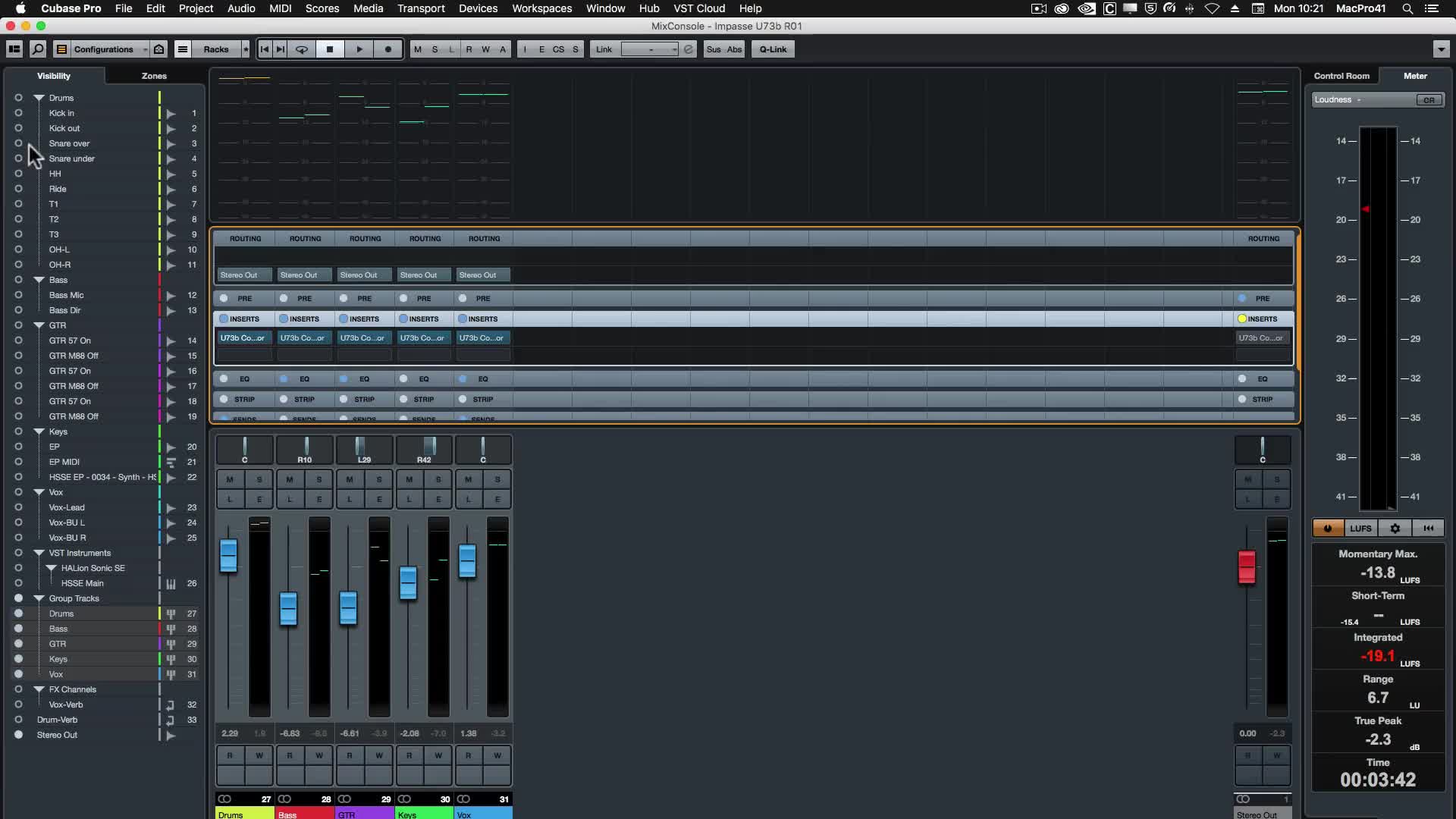1456x819 pixels.
Task: Click the Racks button
Action: click(216, 49)
